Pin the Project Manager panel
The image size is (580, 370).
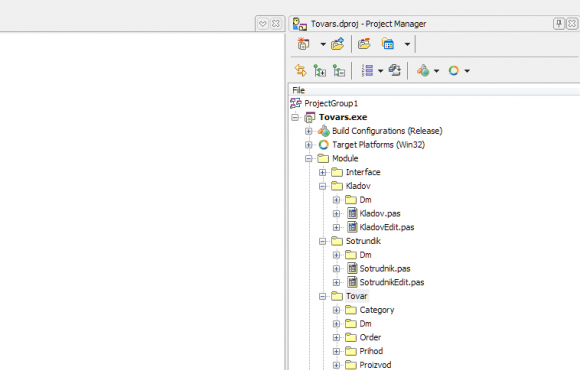pyautogui.click(x=559, y=24)
